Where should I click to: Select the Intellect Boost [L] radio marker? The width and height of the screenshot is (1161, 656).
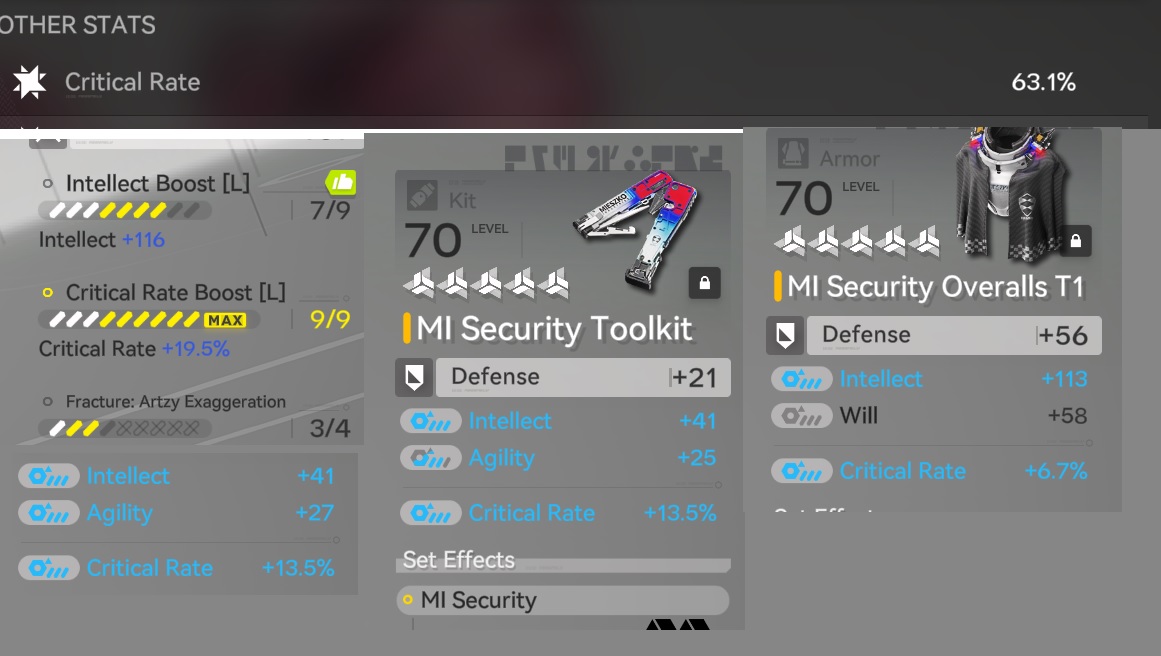coord(47,184)
